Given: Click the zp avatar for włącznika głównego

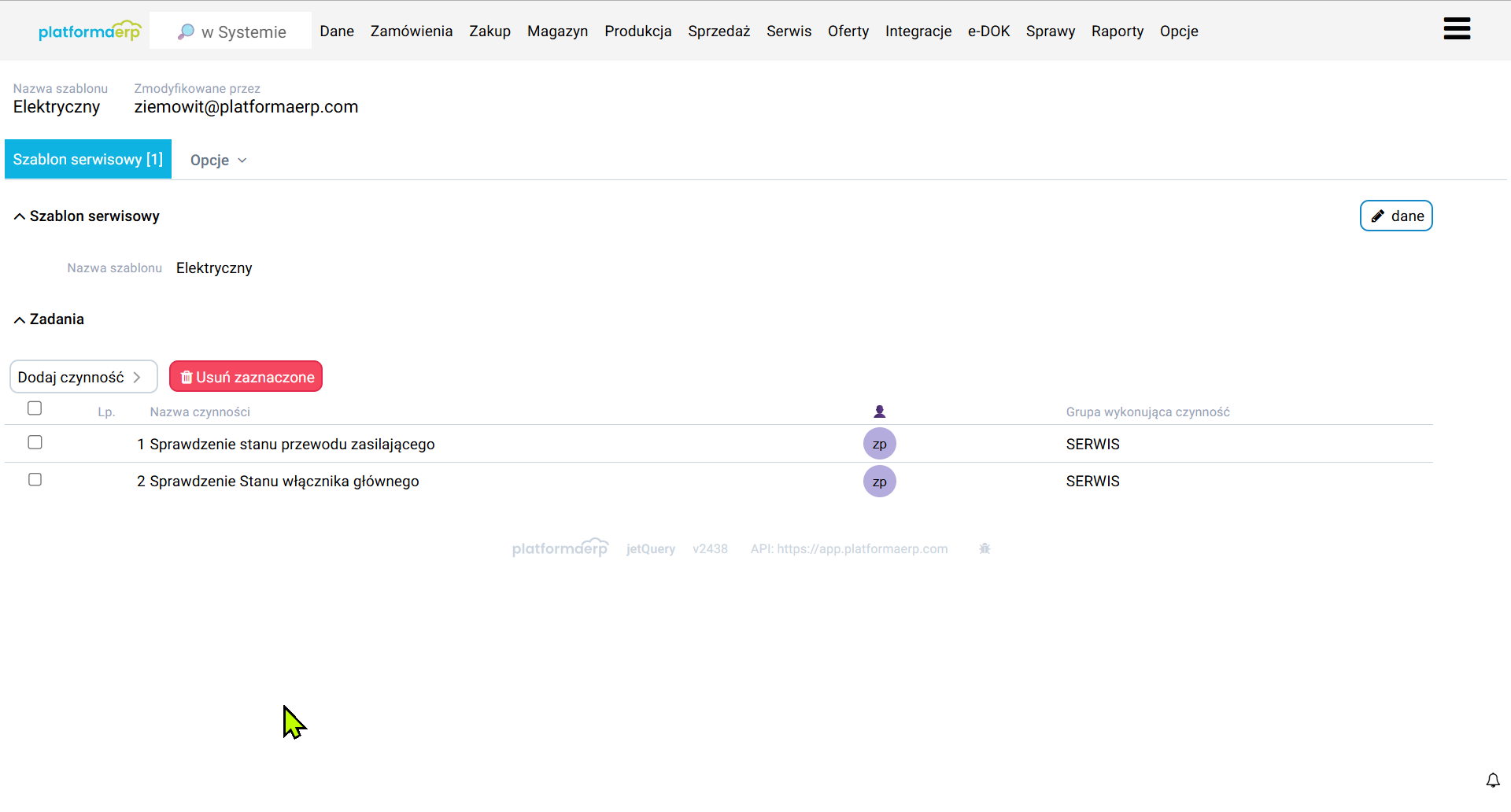Looking at the screenshot, I should coord(879,481).
